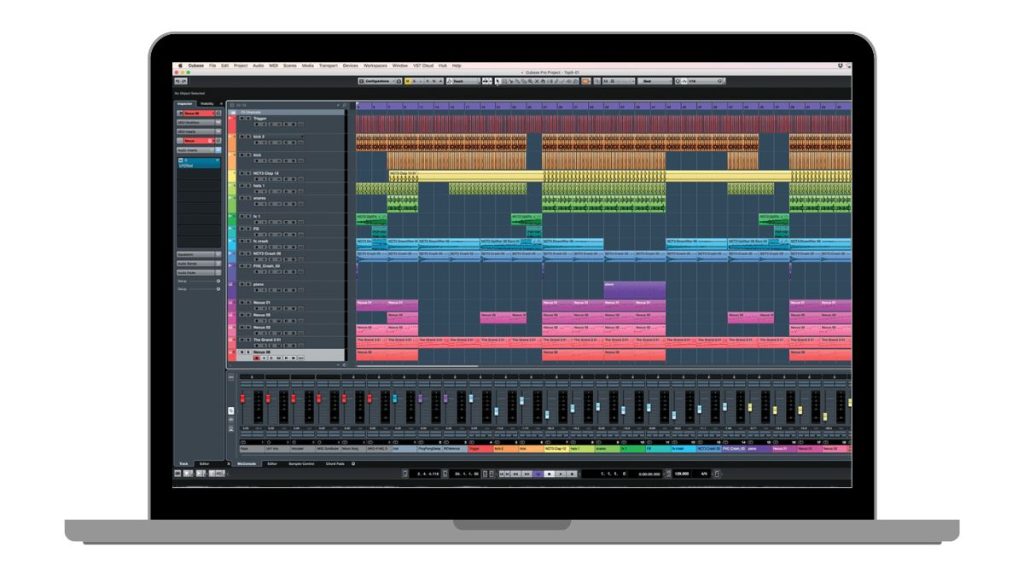This screenshot has width=1024, height=576.
Task: Mute the hats 1 track
Action: 242,185
